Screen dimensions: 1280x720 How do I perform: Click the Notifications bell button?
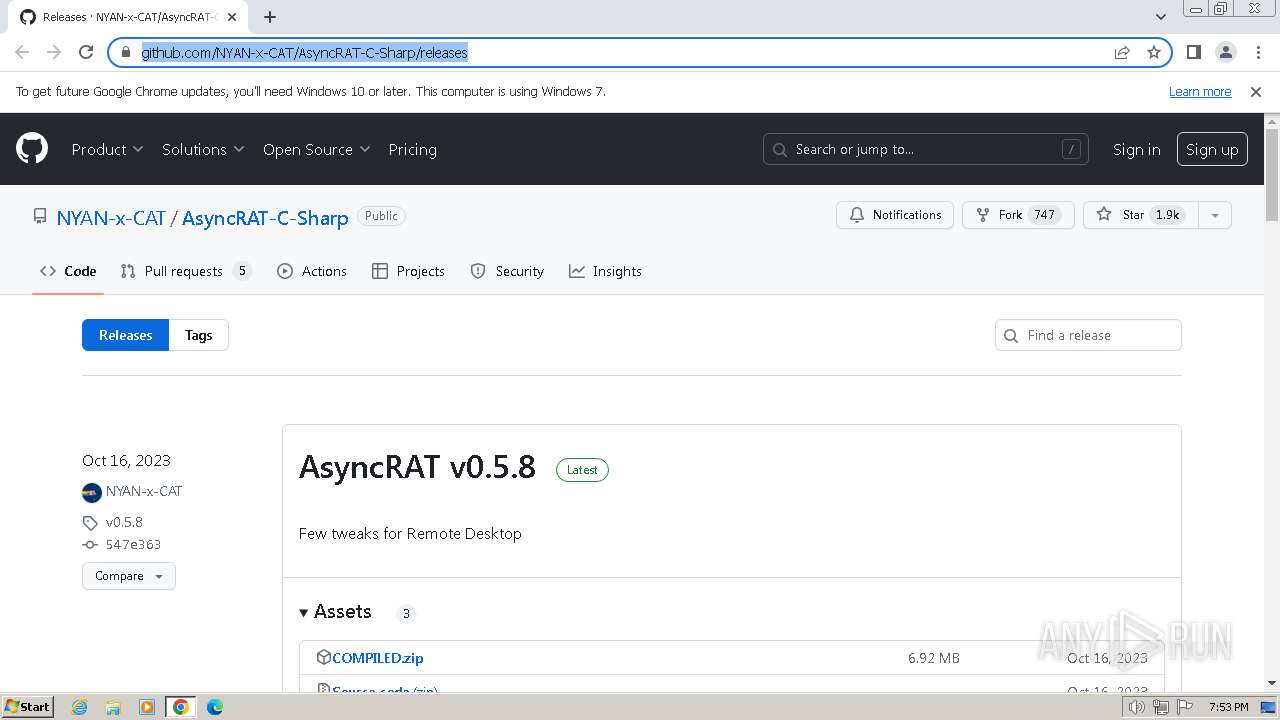[895, 215]
